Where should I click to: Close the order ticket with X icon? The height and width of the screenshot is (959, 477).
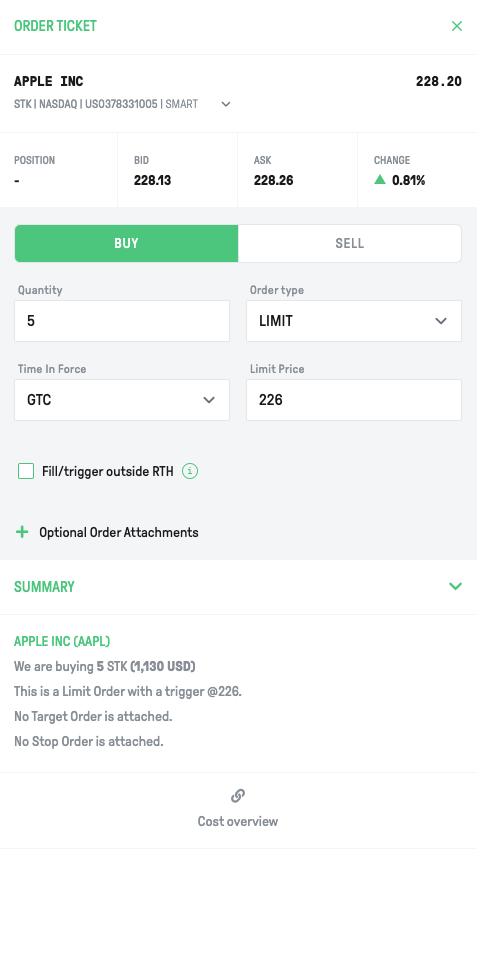[456, 26]
